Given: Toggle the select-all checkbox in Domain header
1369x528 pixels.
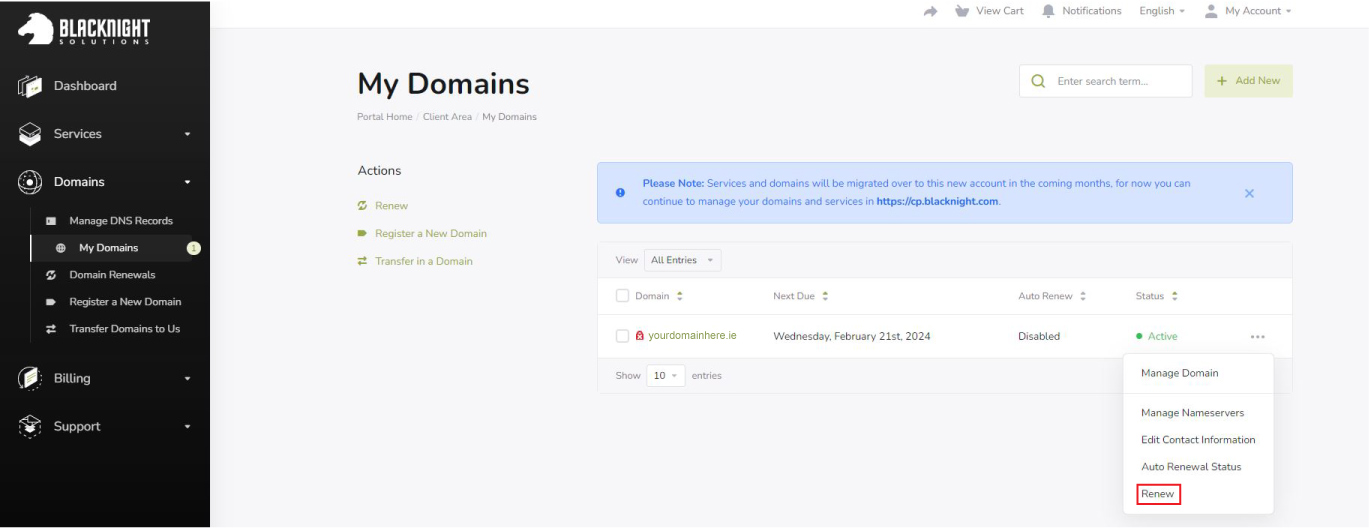Looking at the screenshot, I should 622,296.
